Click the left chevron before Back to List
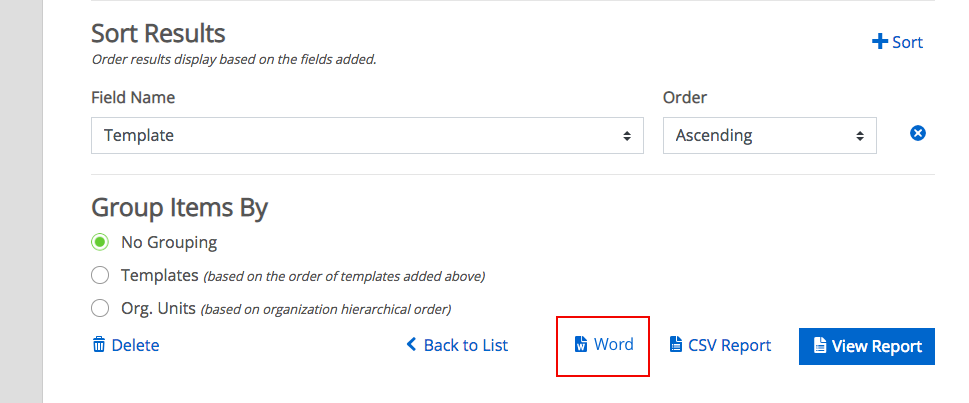 point(412,344)
